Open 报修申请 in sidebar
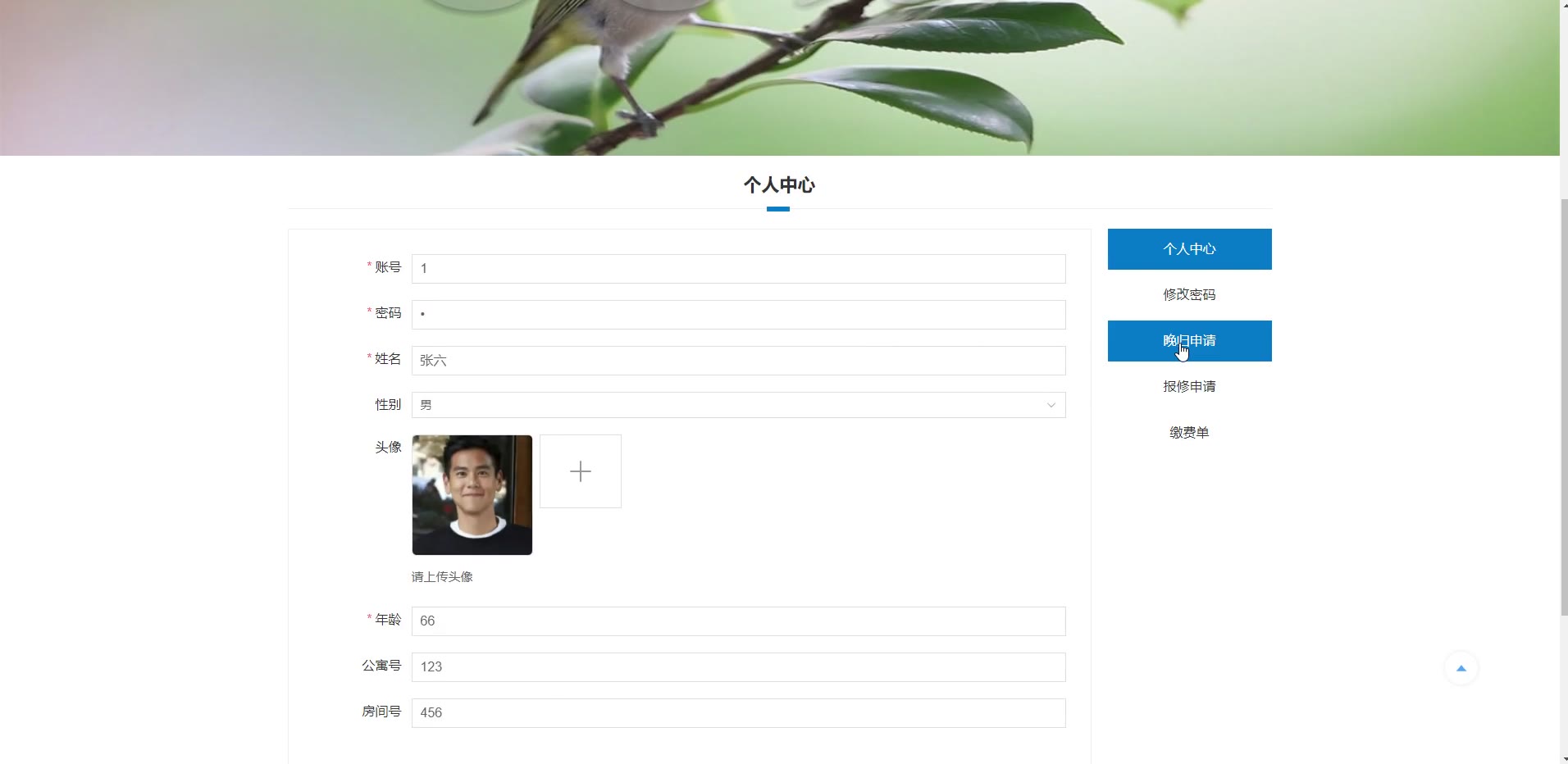1568x764 pixels. (1189, 387)
